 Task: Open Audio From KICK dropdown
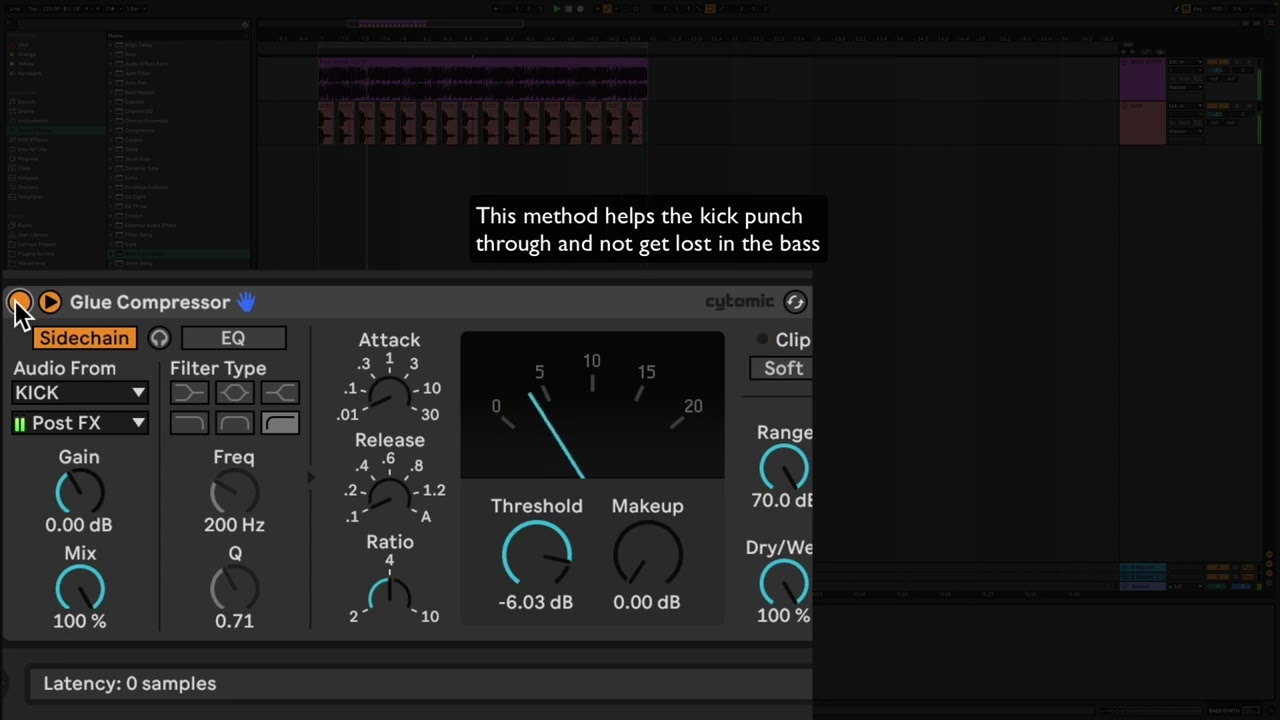click(x=81, y=393)
